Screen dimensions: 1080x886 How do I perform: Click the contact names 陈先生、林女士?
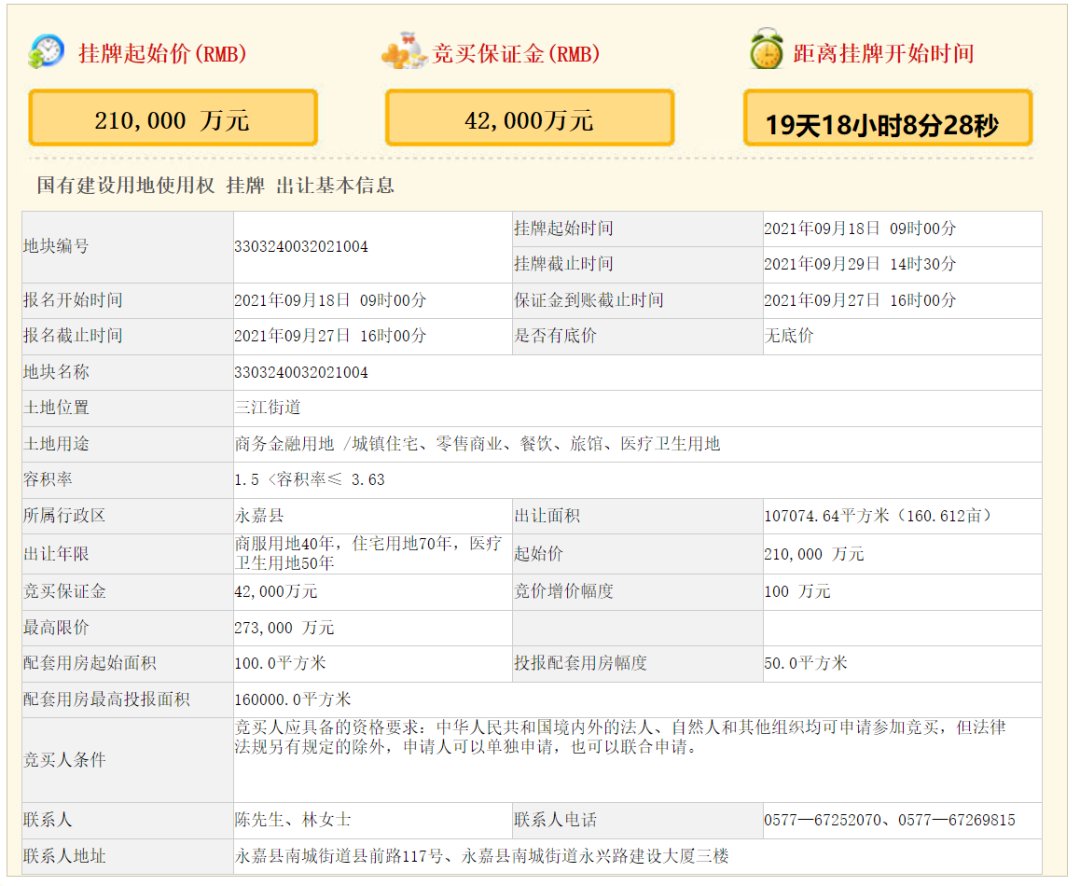pyautogui.click(x=293, y=820)
